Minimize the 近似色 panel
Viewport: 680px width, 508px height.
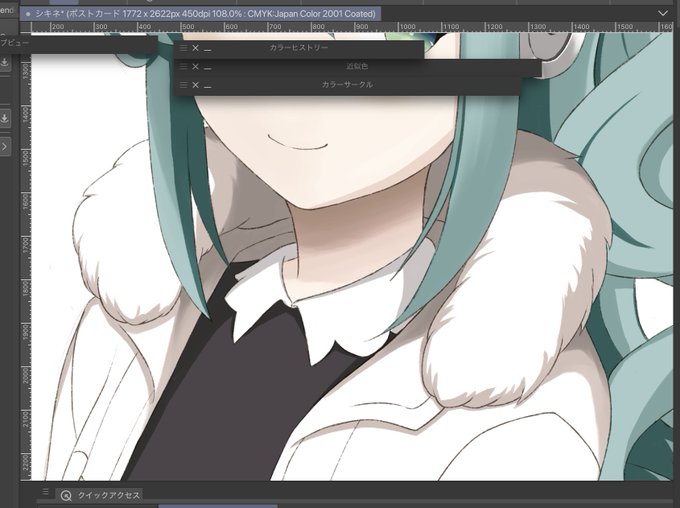[x=207, y=67]
